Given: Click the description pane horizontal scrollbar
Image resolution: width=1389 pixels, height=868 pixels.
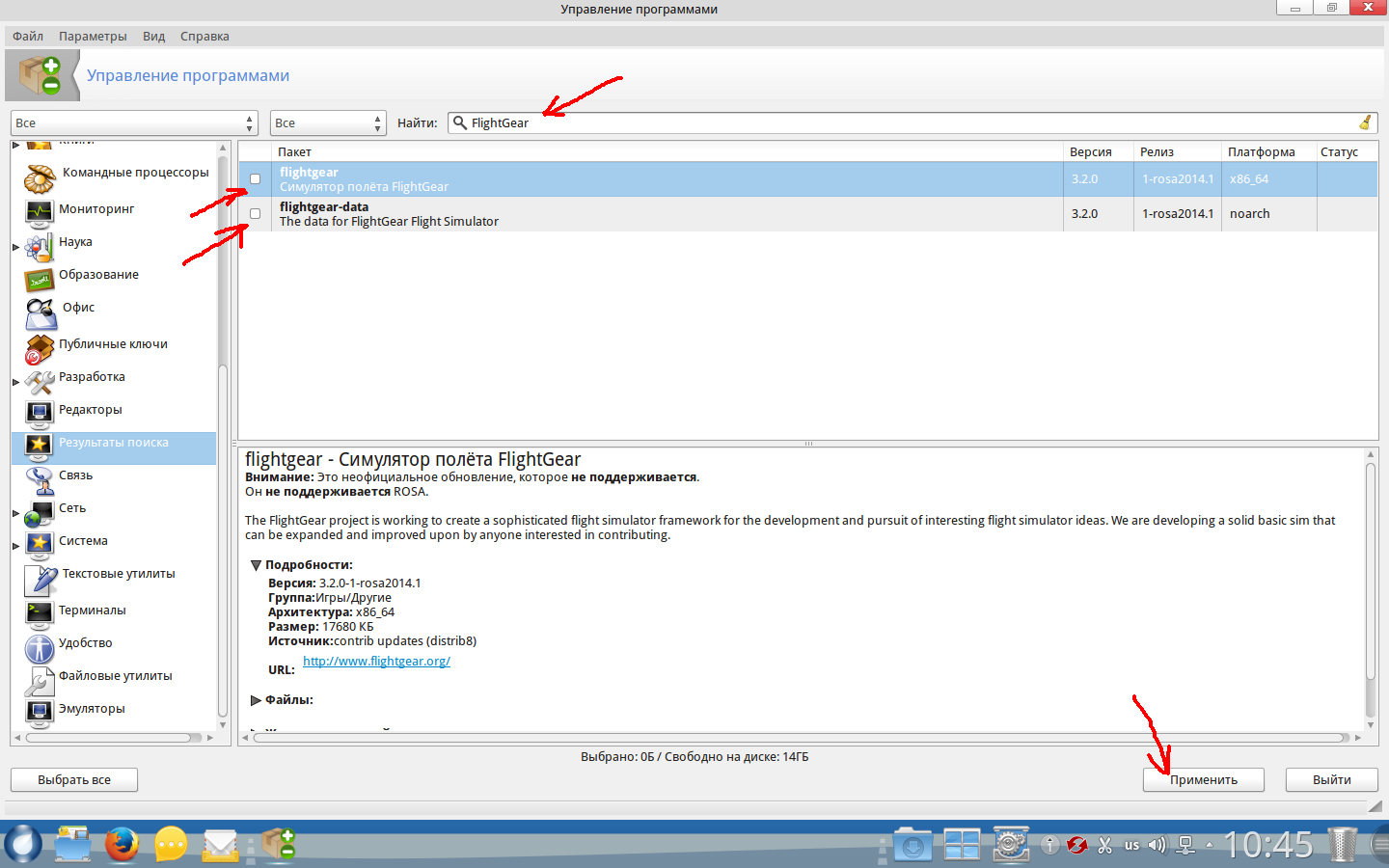Looking at the screenshot, I should (x=801, y=738).
